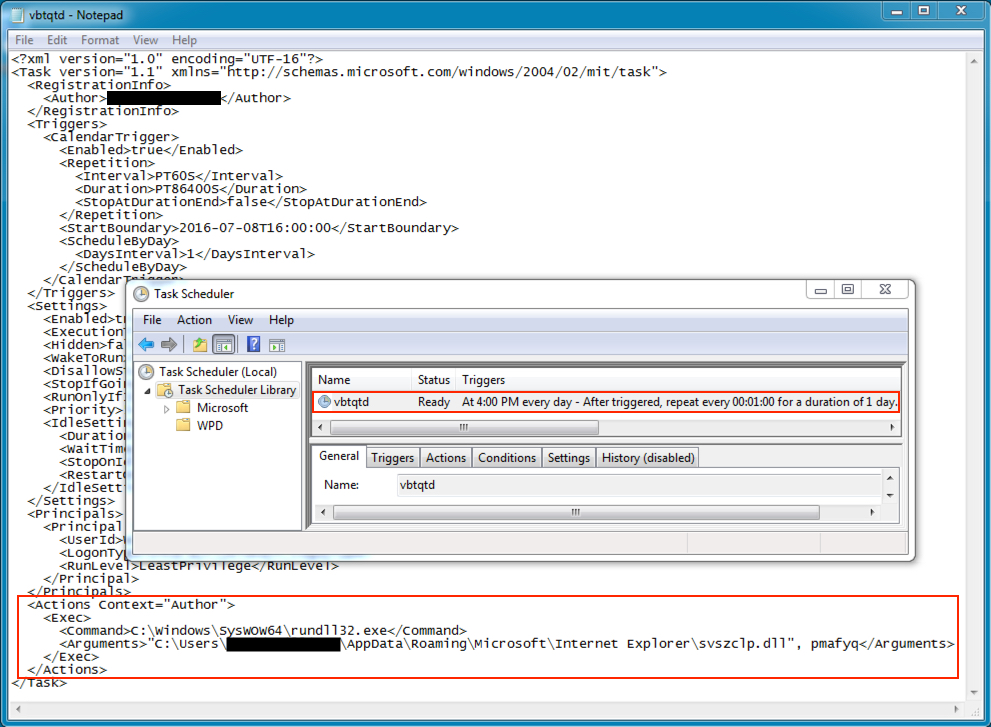The image size is (991, 727).
Task: Toggle the Show/Hide Console Tree icon
Action: click(223, 345)
